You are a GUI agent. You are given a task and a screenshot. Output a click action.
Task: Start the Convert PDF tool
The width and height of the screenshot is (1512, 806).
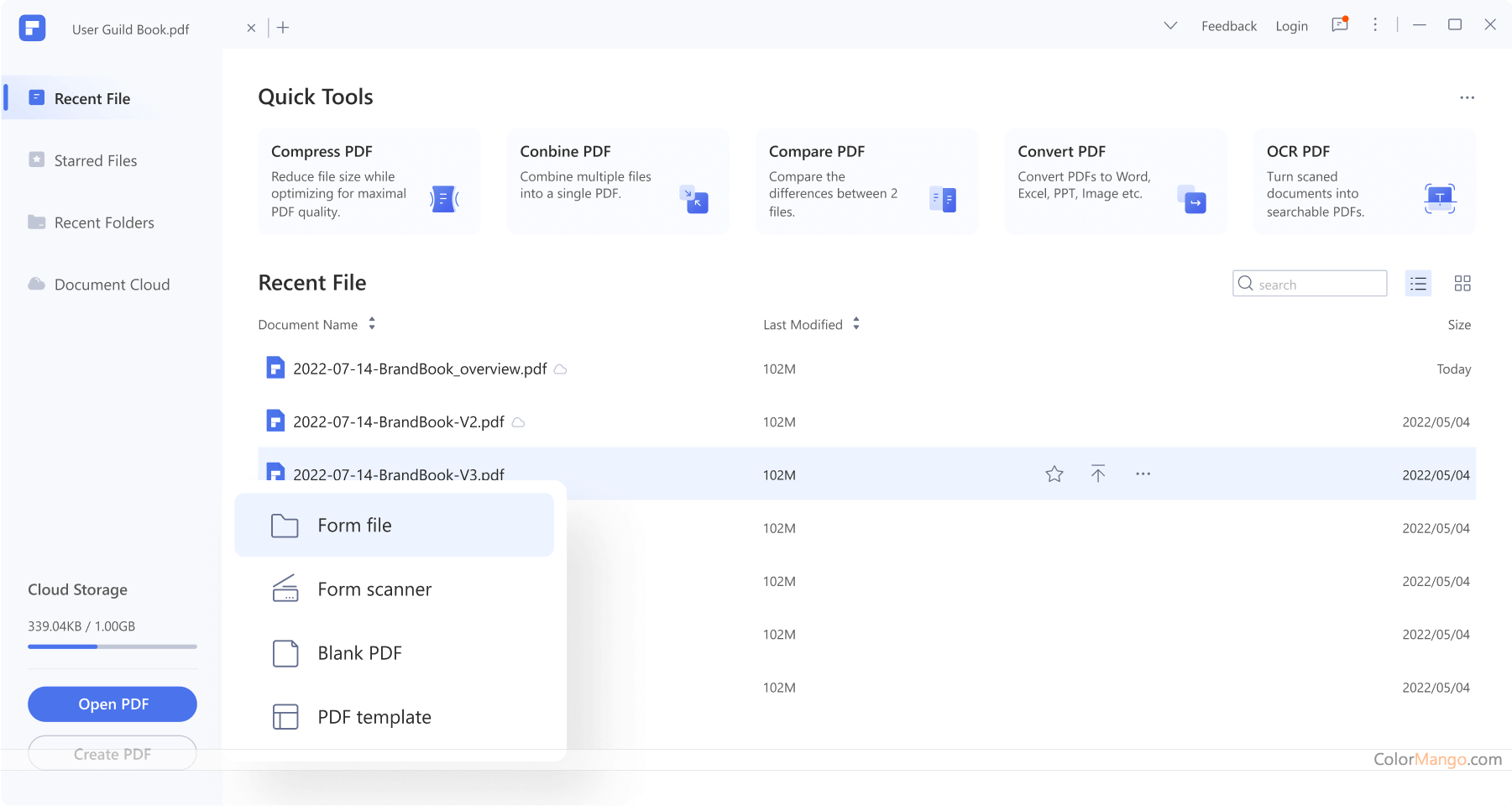point(1115,181)
